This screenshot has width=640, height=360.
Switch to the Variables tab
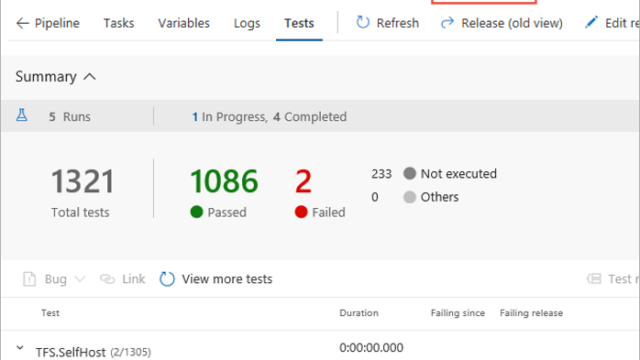coord(184,23)
